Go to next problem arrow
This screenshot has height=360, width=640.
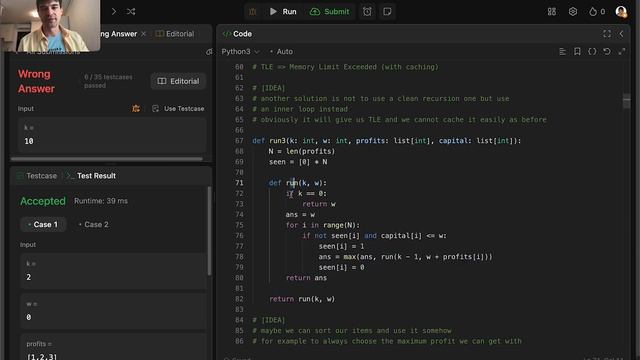(114, 11)
